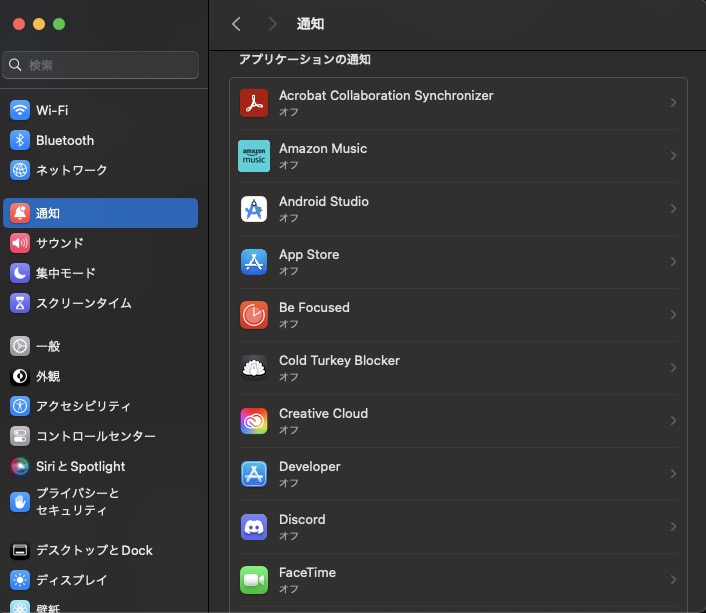The image size is (706, 613).
Task: Click the Wi-Fi icon in sidebar
Action: 20,110
